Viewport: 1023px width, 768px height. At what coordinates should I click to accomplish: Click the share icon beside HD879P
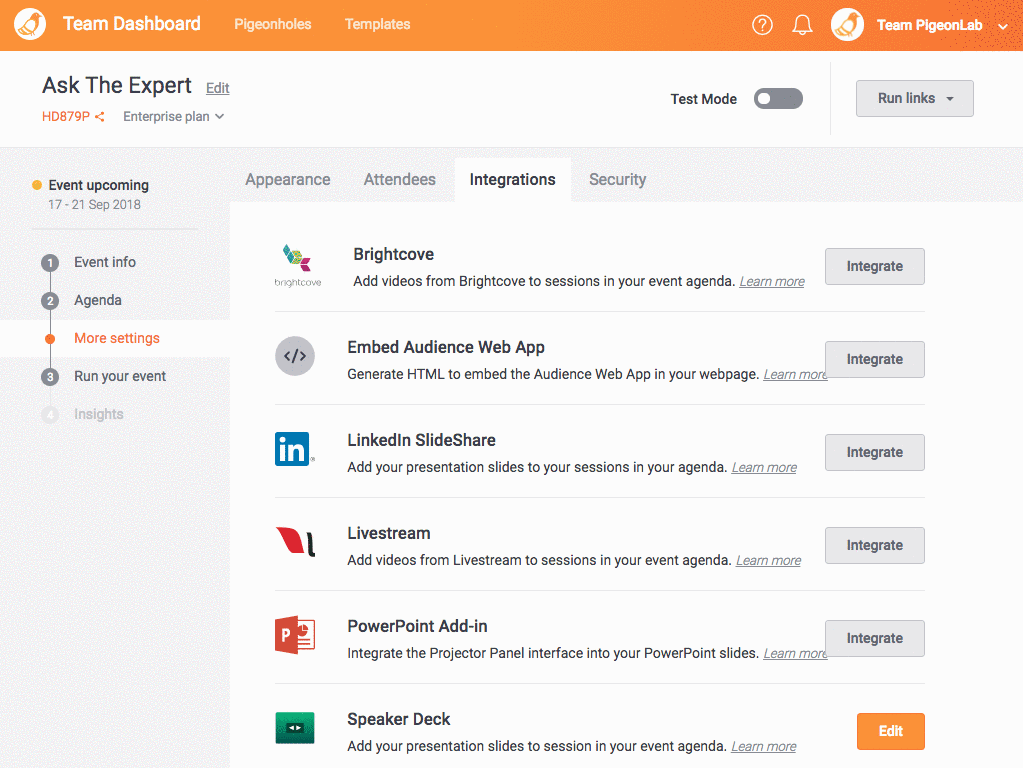pyautogui.click(x=100, y=117)
